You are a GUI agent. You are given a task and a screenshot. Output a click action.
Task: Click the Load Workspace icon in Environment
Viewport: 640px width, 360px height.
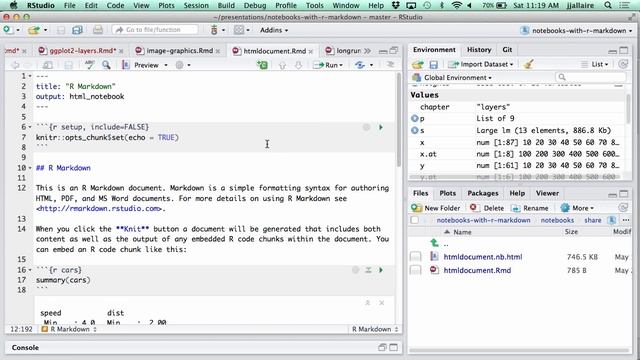pyautogui.click(x=418, y=64)
